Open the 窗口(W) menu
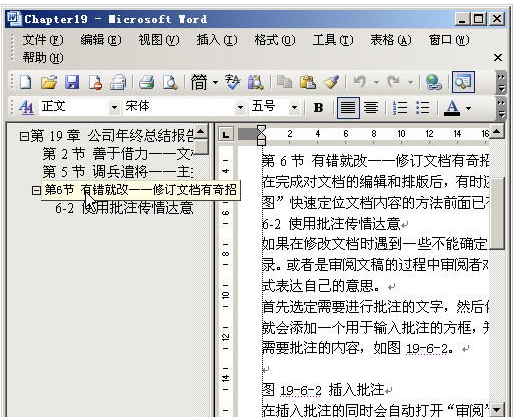This screenshot has height=417, width=516. coord(449,40)
